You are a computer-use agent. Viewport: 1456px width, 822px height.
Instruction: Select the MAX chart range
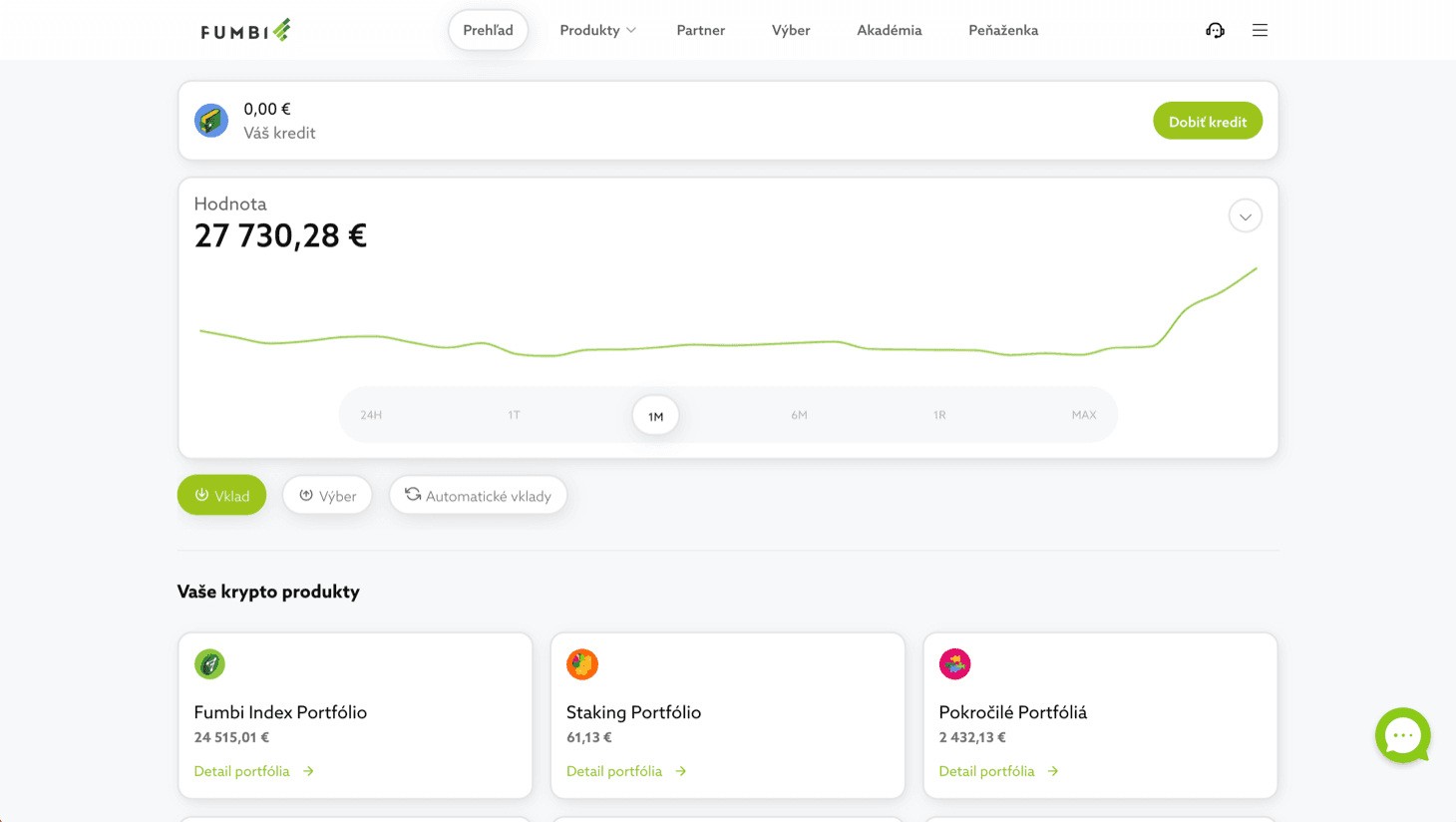(1084, 415)
